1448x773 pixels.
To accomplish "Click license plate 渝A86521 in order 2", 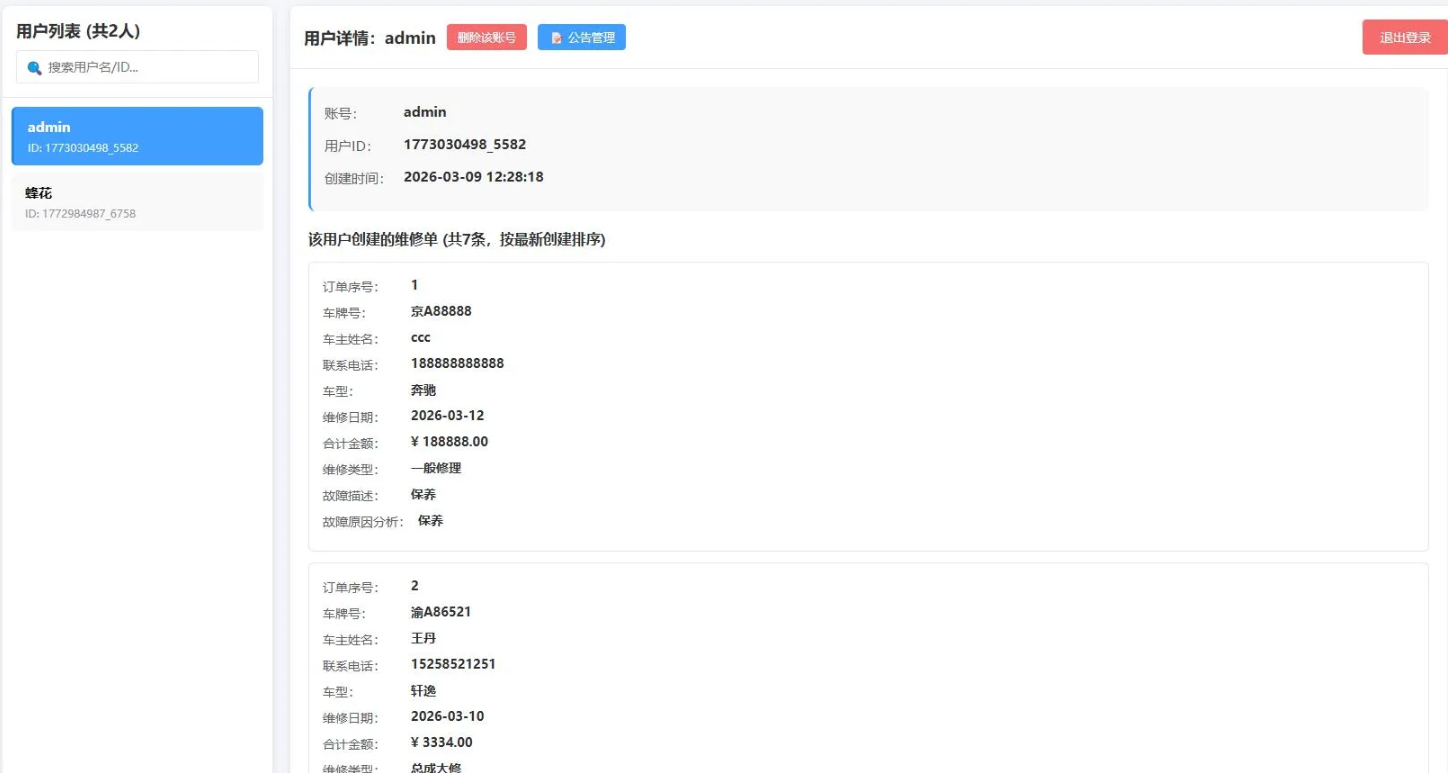I will (x=441, y=611).
